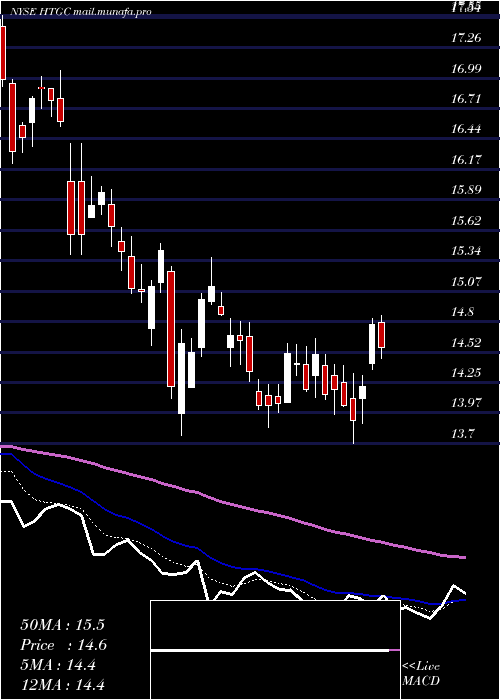Click the 16.99 price axis label

point(466,68)
